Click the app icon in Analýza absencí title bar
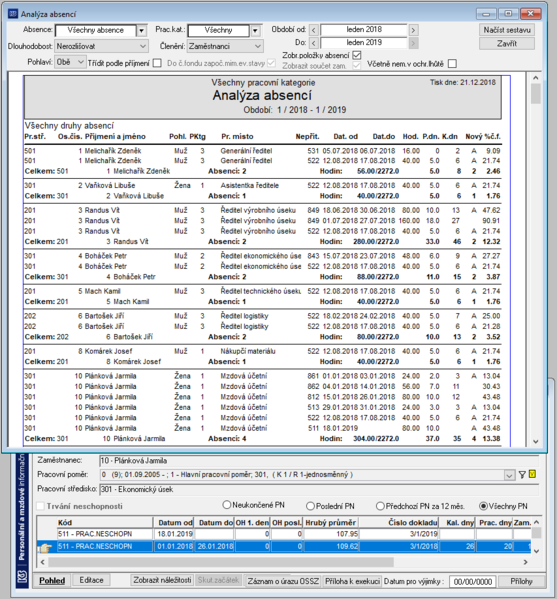The height and width of the screenshot is (599, 557). click(x=13, y=14)
